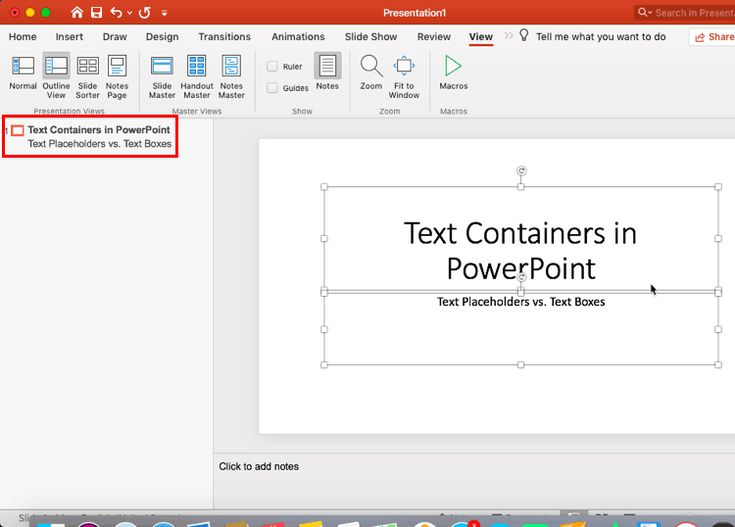The image size is (735, 527).
Task: Enable the Ruler checkbox
Action: (x=272, y=66)
